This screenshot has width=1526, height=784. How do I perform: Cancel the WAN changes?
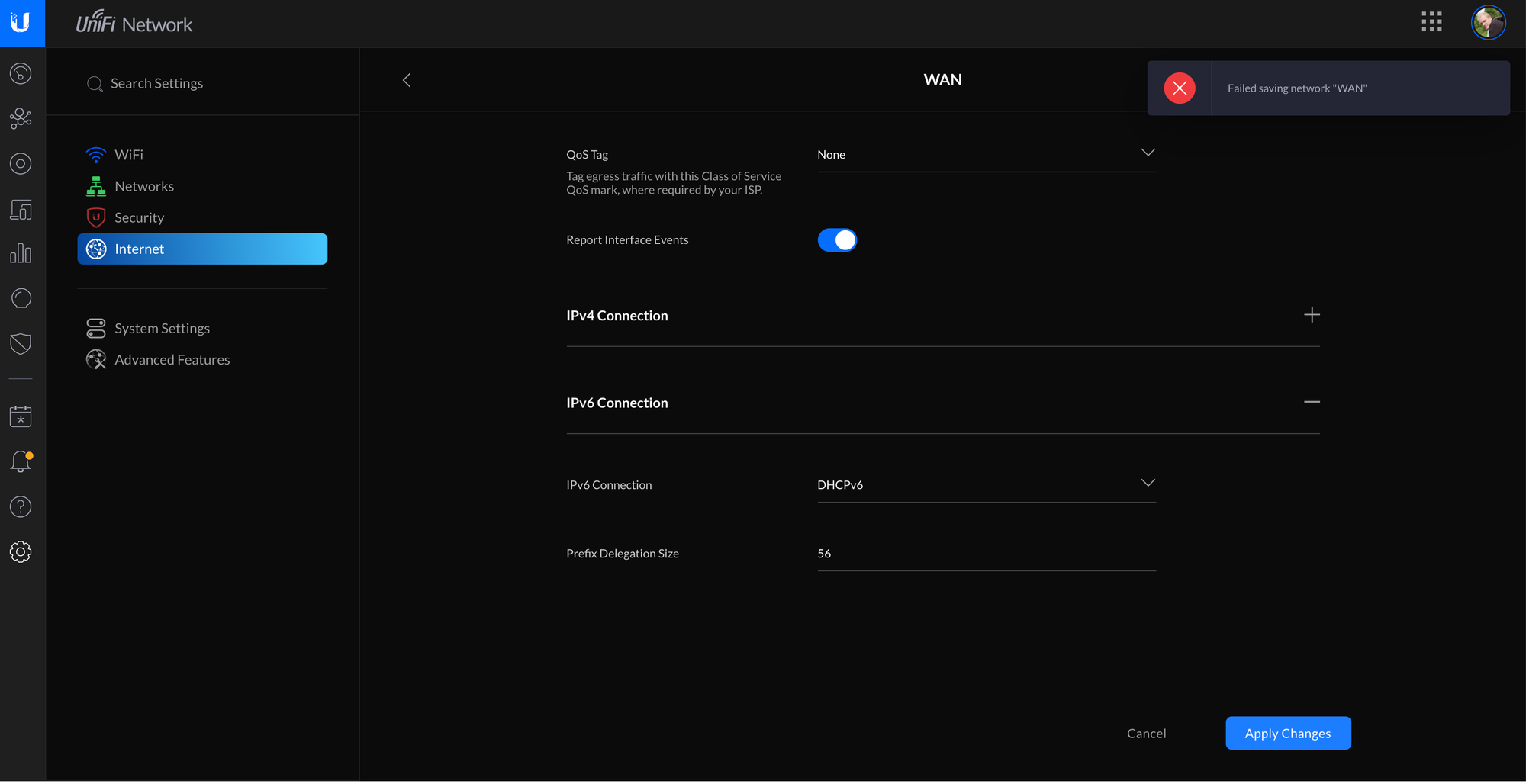1146,733
